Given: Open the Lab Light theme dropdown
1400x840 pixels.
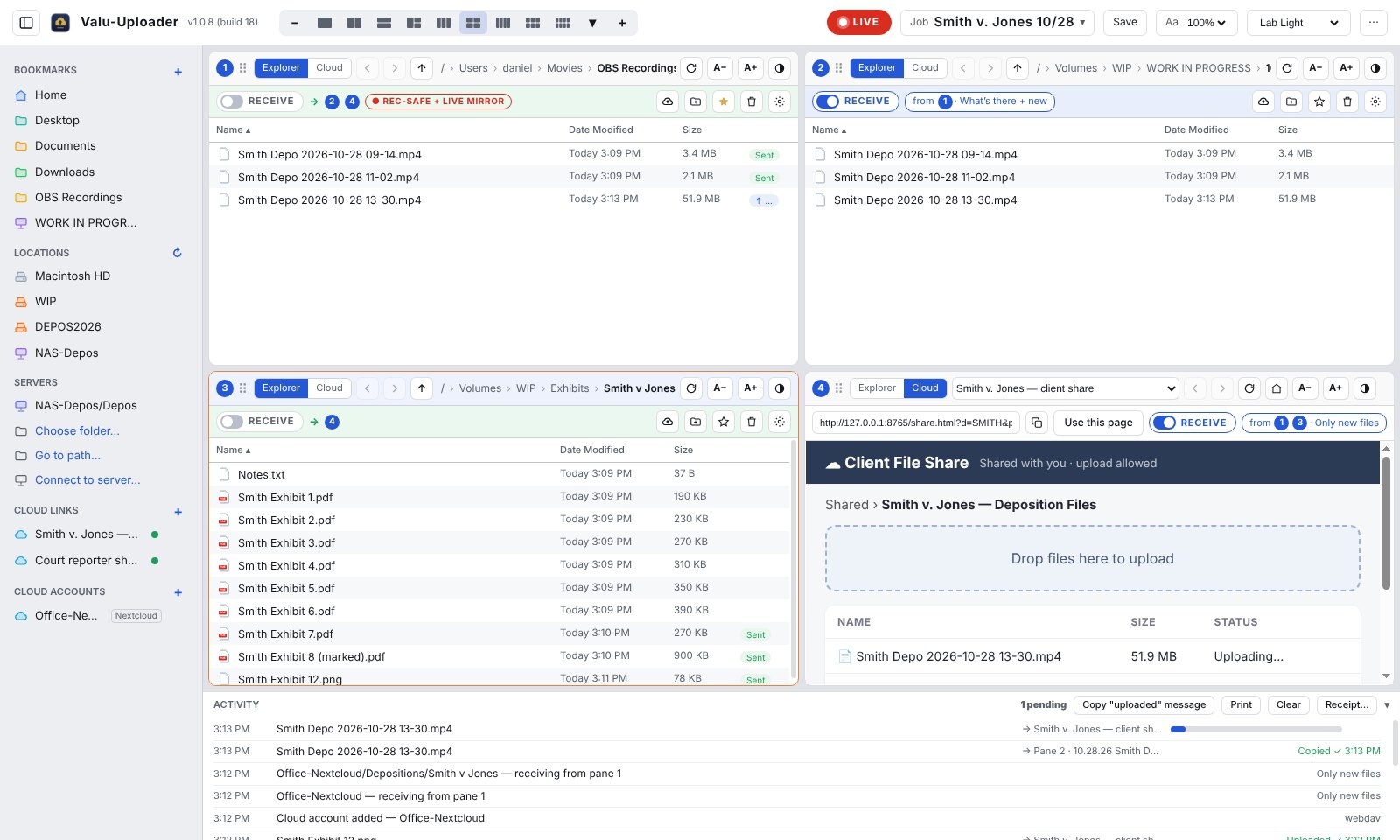Looking at the screenshot, I should [x=1298, y=23].
